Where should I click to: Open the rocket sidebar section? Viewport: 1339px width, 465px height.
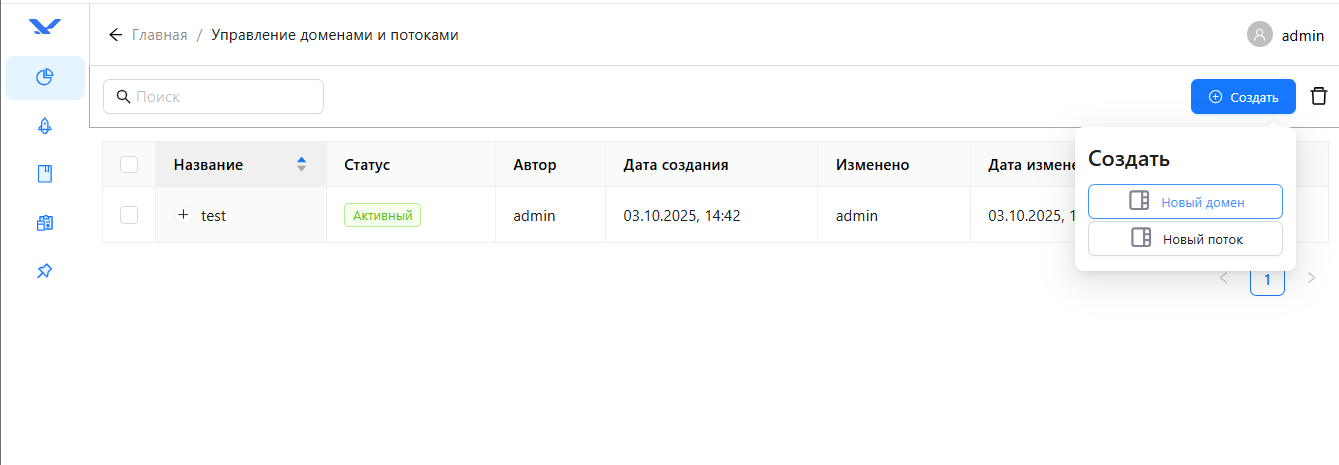tap(45, 126)
